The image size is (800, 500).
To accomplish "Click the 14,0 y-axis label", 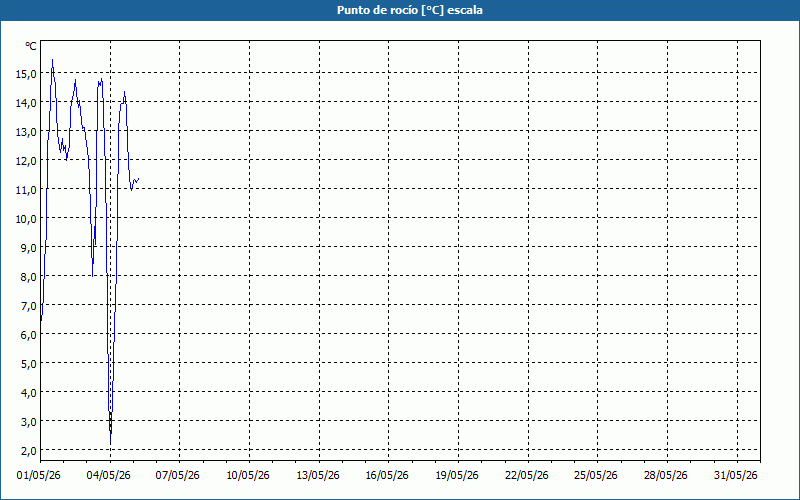I will (27, 103).
